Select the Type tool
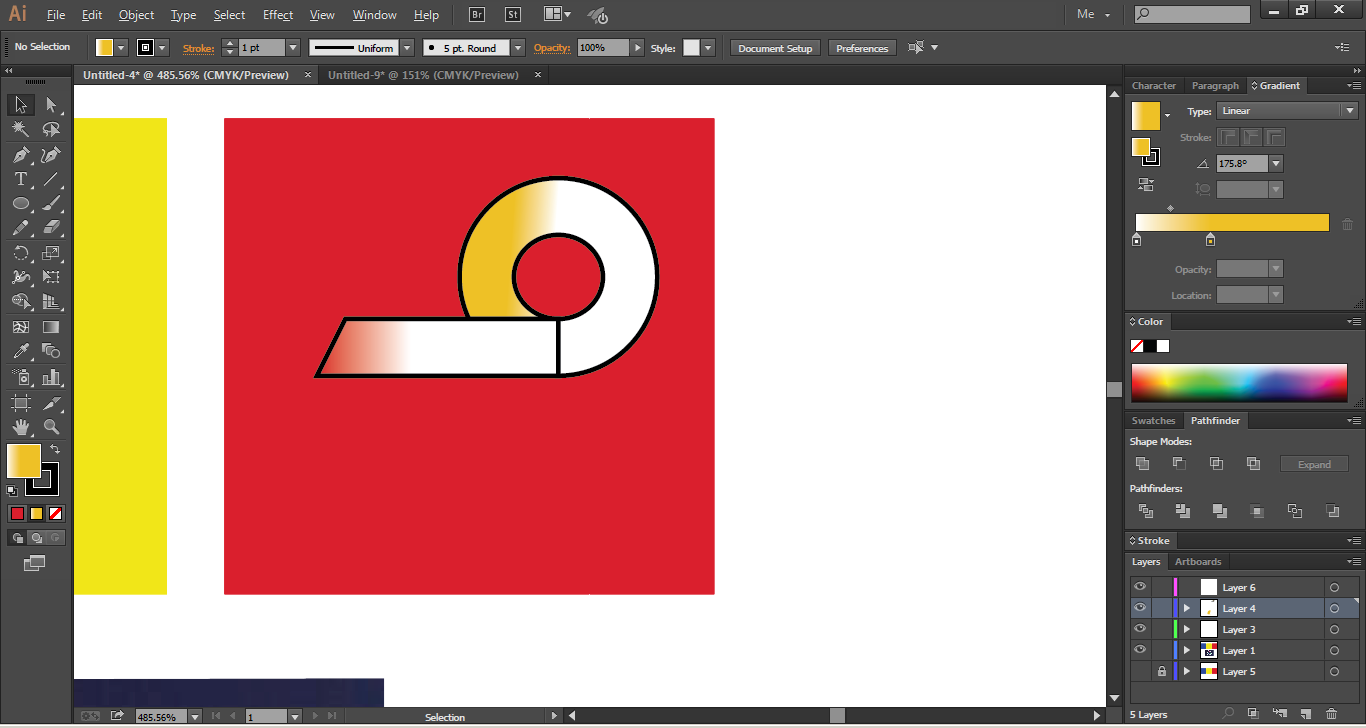The image size is (1366, 728). (21, 179)
